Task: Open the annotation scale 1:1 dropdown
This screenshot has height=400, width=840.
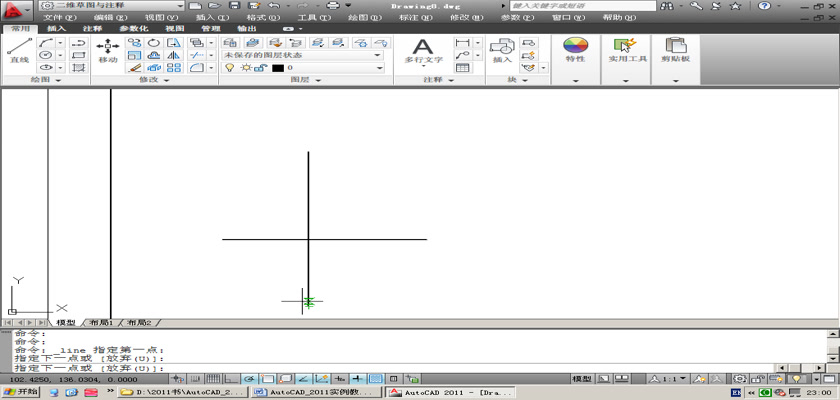Action: pos(668,379)
